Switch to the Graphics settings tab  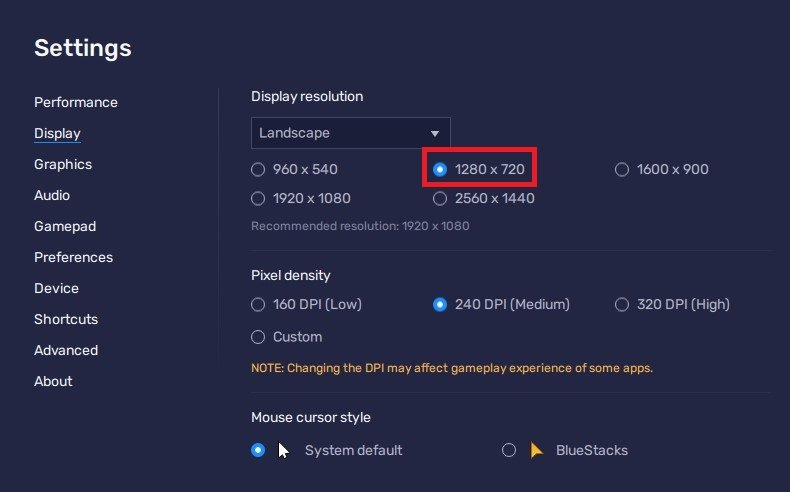63,164
